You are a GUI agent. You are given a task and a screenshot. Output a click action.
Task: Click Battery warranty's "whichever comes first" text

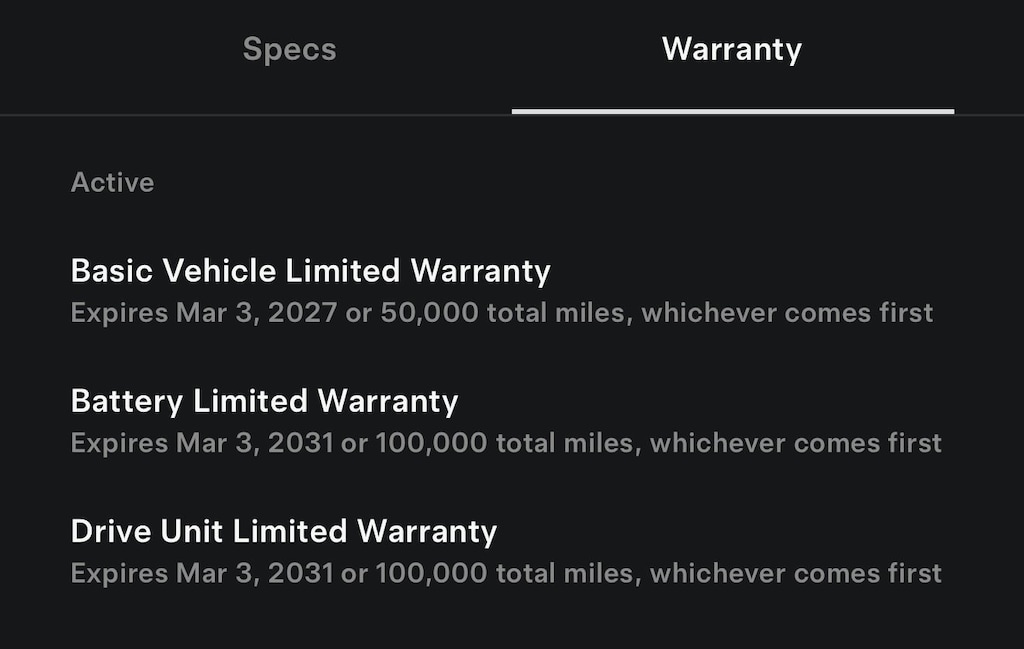tap(795, 443)
